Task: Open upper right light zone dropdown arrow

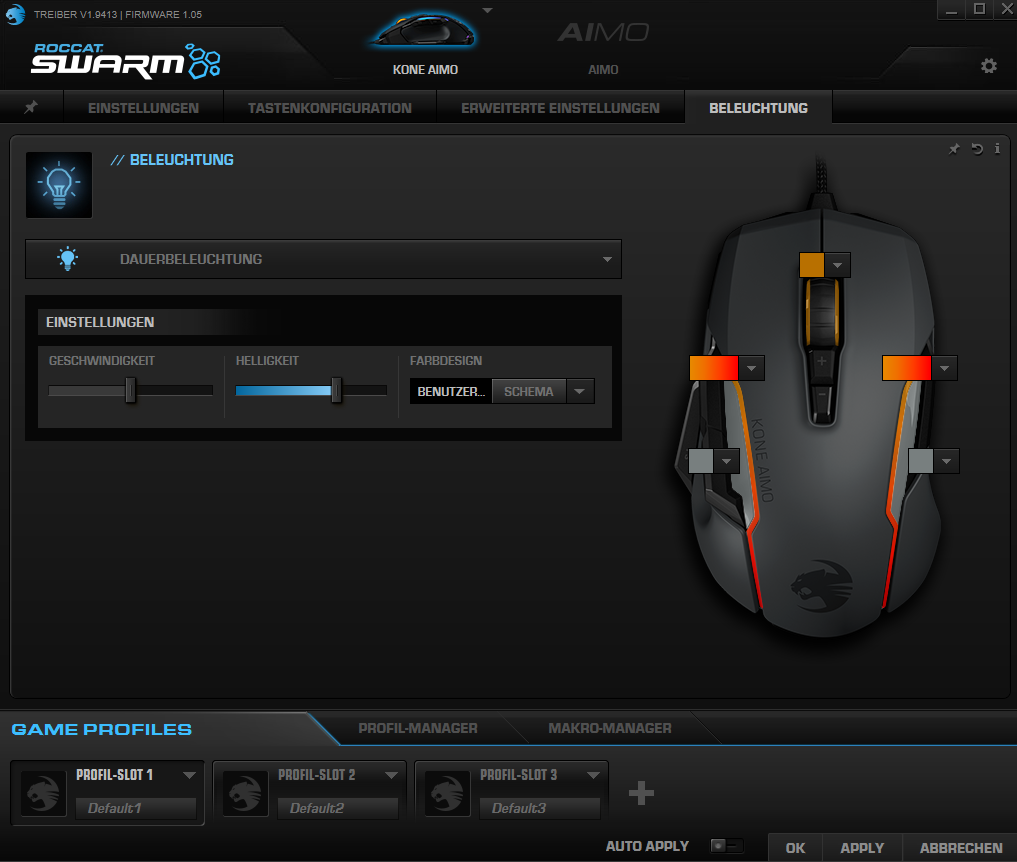Action: pos(944,368)
